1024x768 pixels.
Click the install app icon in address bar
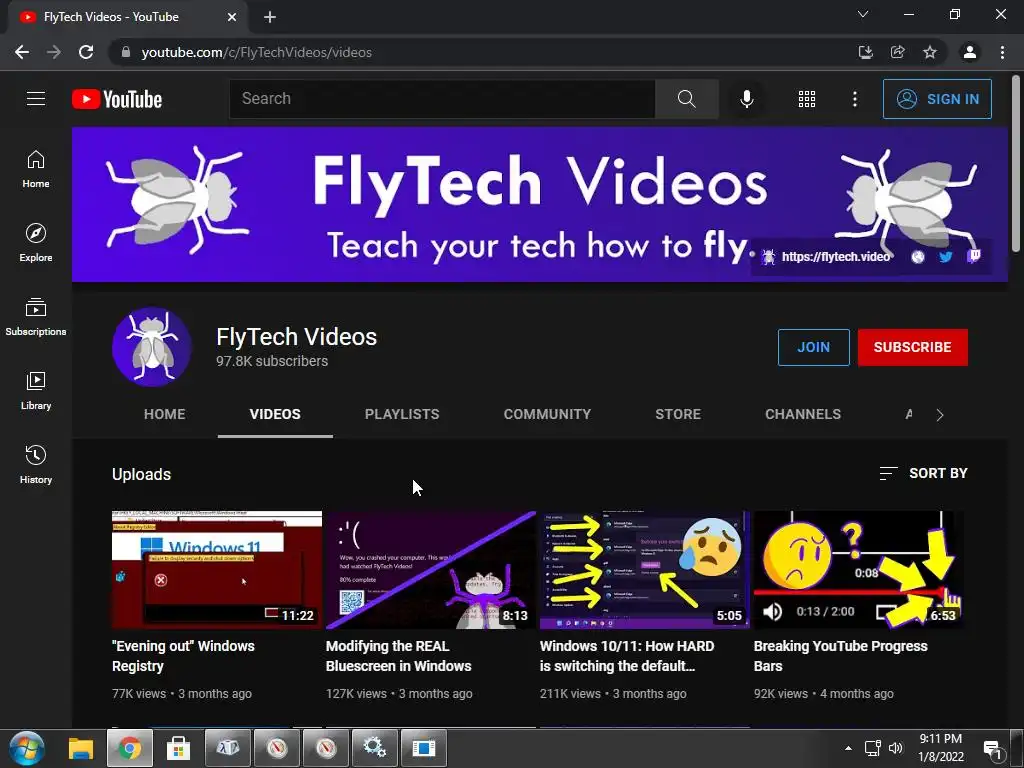[x=865, y=52]
